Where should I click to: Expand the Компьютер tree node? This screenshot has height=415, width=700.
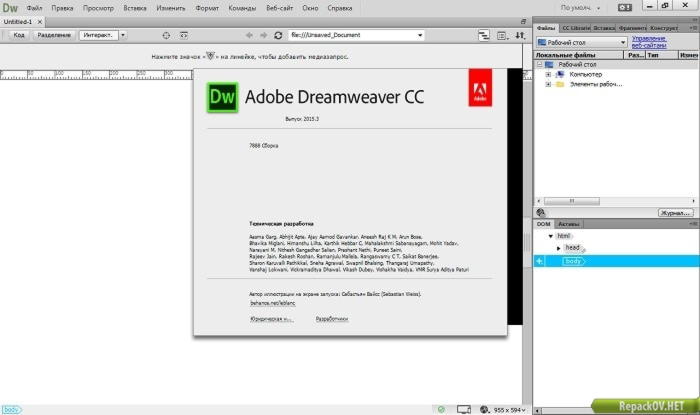548,75
